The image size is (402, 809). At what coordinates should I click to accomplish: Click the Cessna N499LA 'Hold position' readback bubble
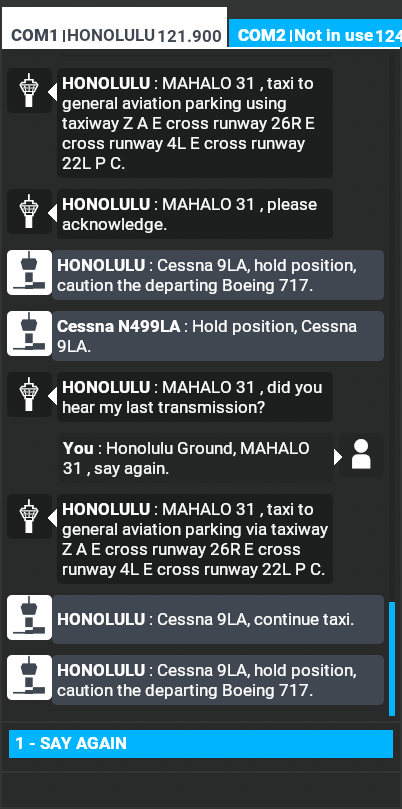(218, 336)
